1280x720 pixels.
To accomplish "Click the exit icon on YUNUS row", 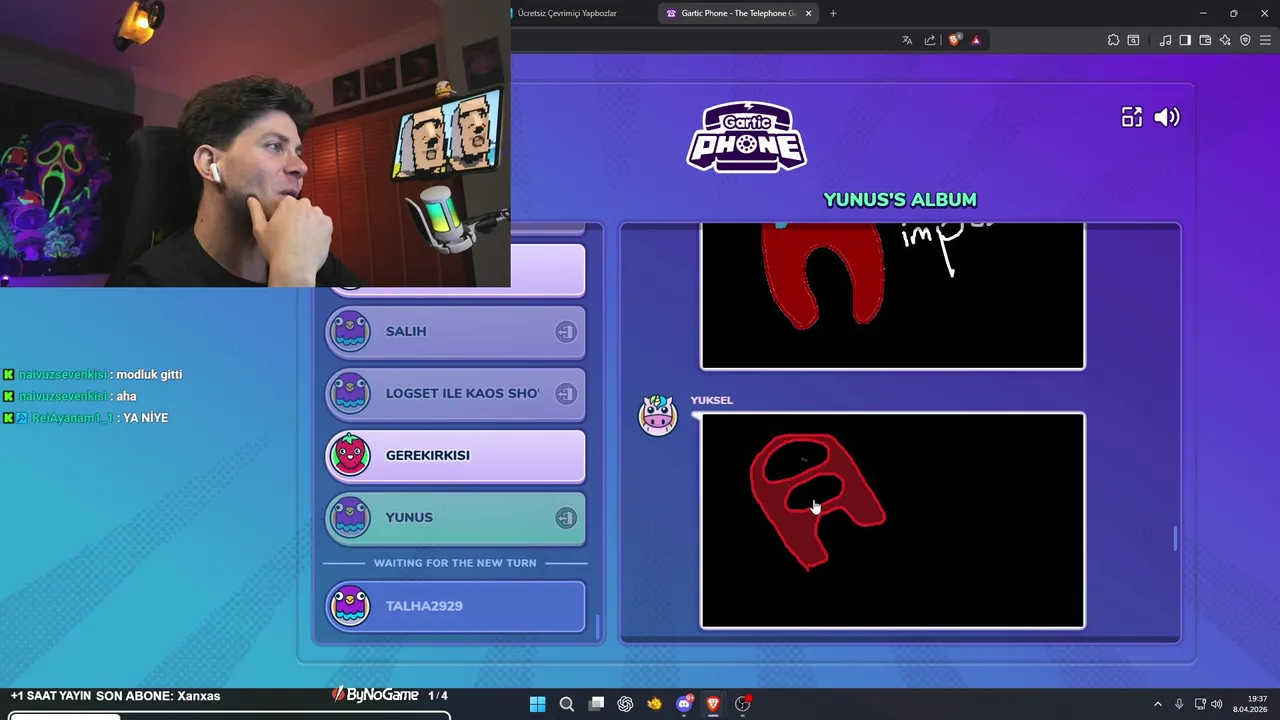I will [x=566, y=518].
